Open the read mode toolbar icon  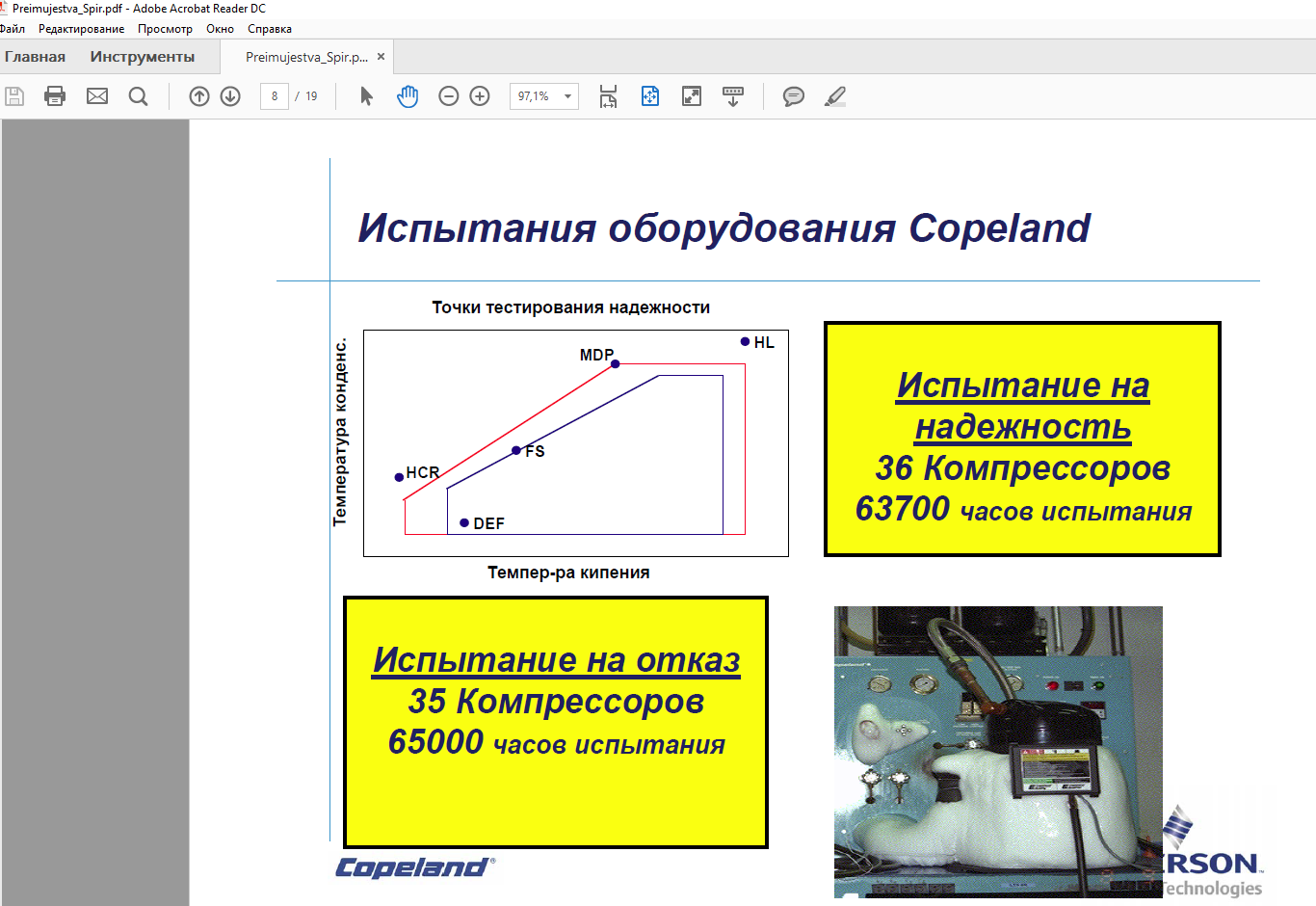733,96
